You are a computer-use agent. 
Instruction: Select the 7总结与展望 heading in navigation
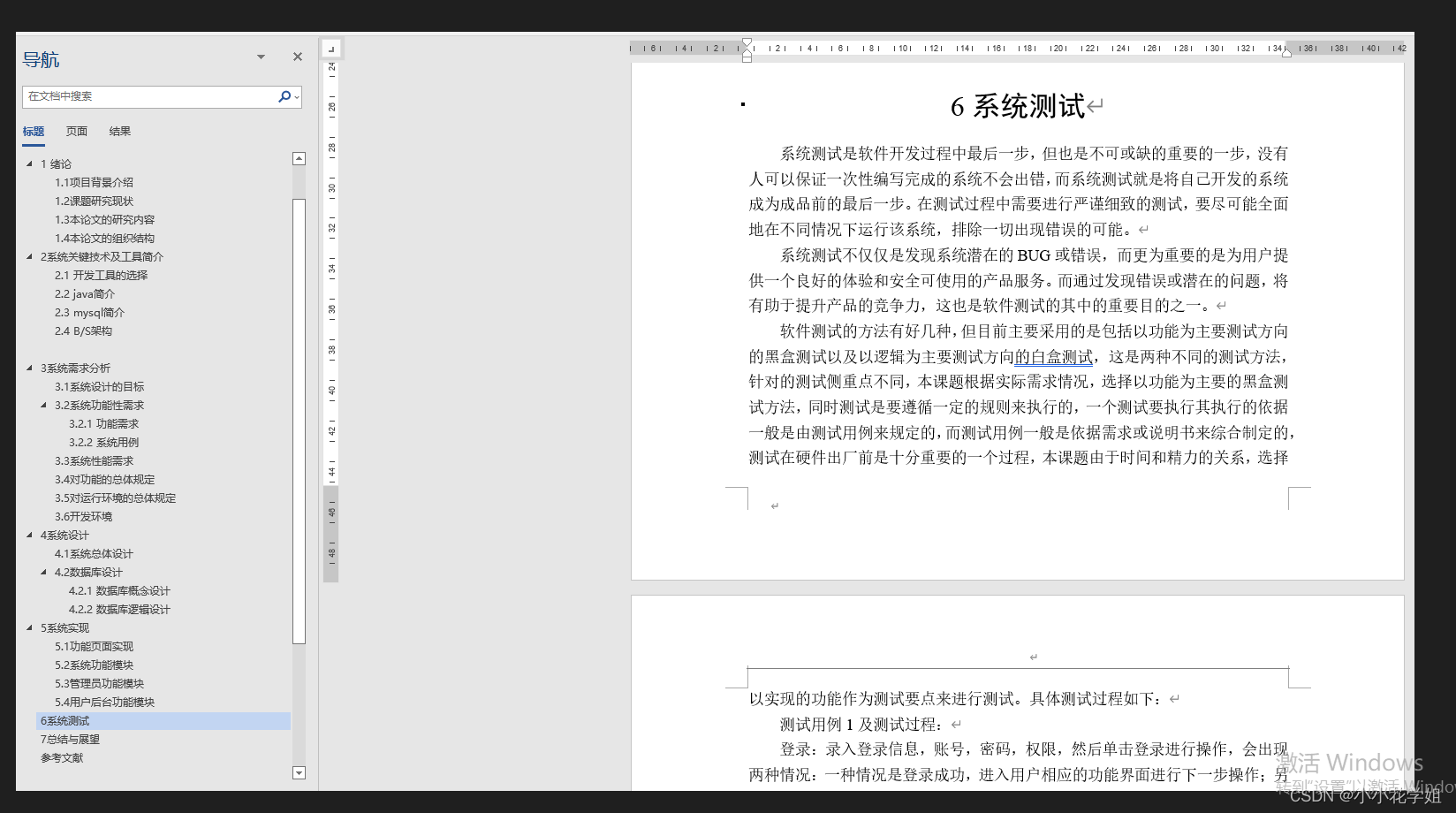[70, 739]
